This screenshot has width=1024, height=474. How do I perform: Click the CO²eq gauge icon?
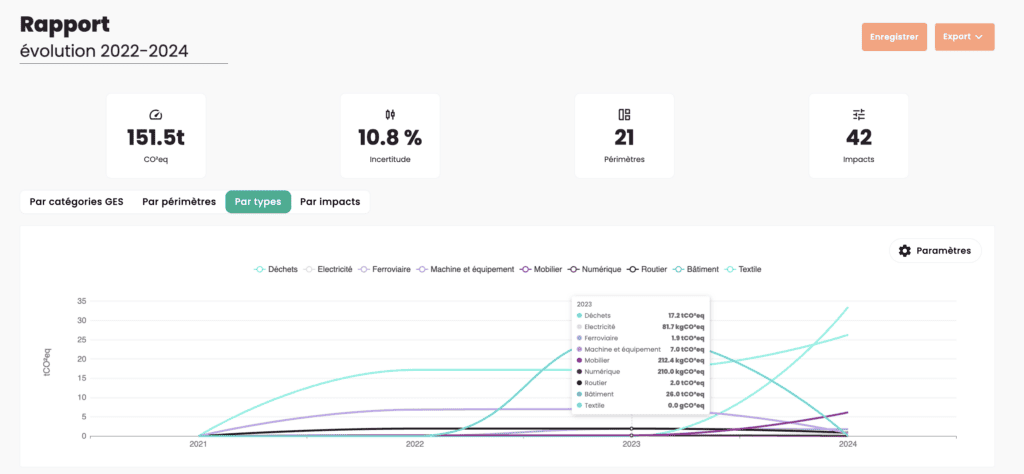[x=155, y=115]
